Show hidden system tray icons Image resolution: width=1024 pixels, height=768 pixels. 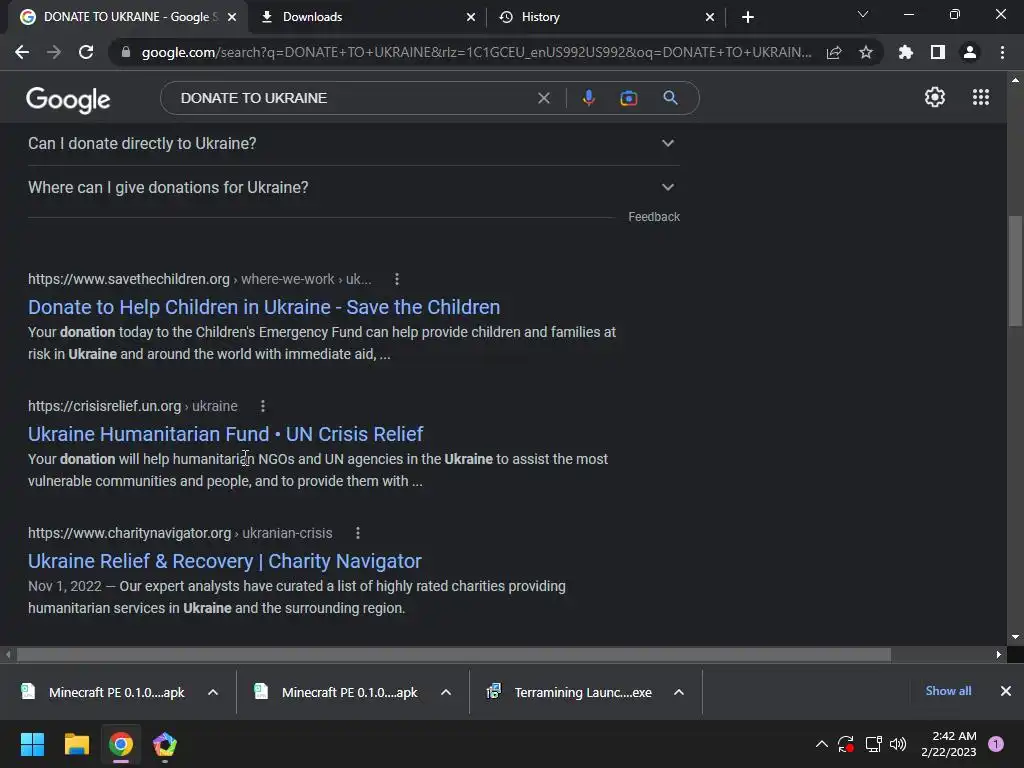click(822, 744)
